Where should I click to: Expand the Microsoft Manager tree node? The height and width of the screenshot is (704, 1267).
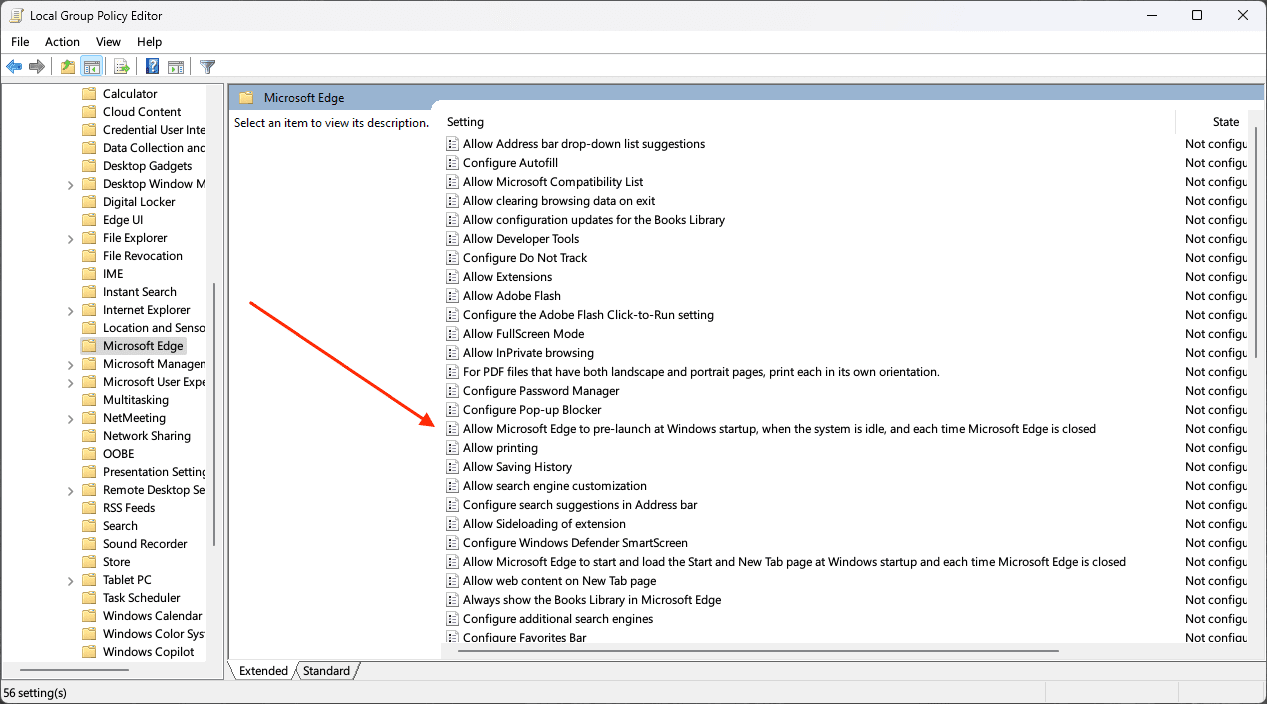coord(70,364)
